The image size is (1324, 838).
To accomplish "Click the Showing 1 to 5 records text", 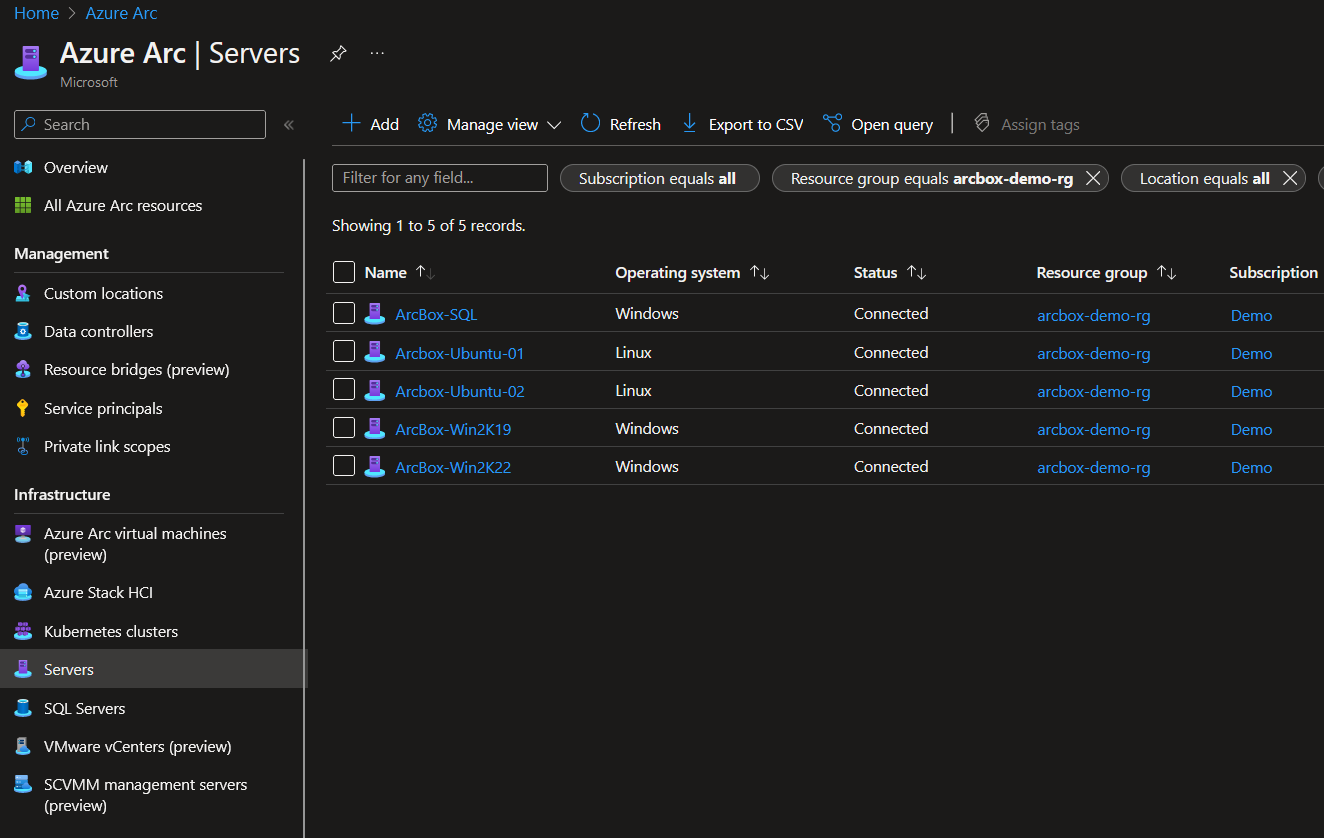I will pyautogui.click(x=428, y=225).
